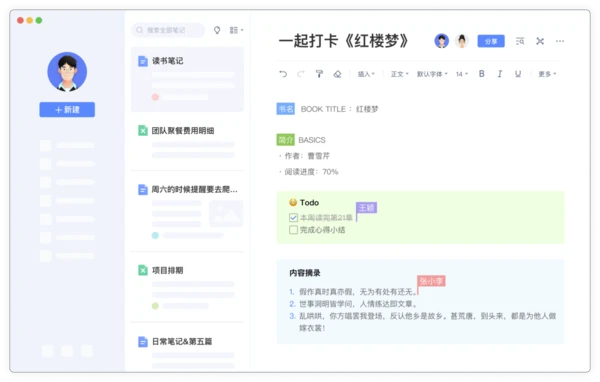
Task: Open the 插入 insert dropdown
Action: tap(366, 74)
